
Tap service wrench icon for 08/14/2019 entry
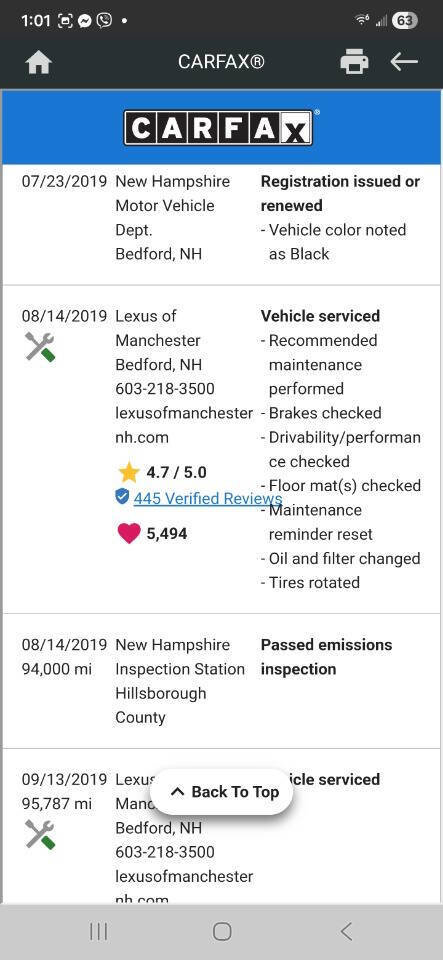click(x=40, y=347)
